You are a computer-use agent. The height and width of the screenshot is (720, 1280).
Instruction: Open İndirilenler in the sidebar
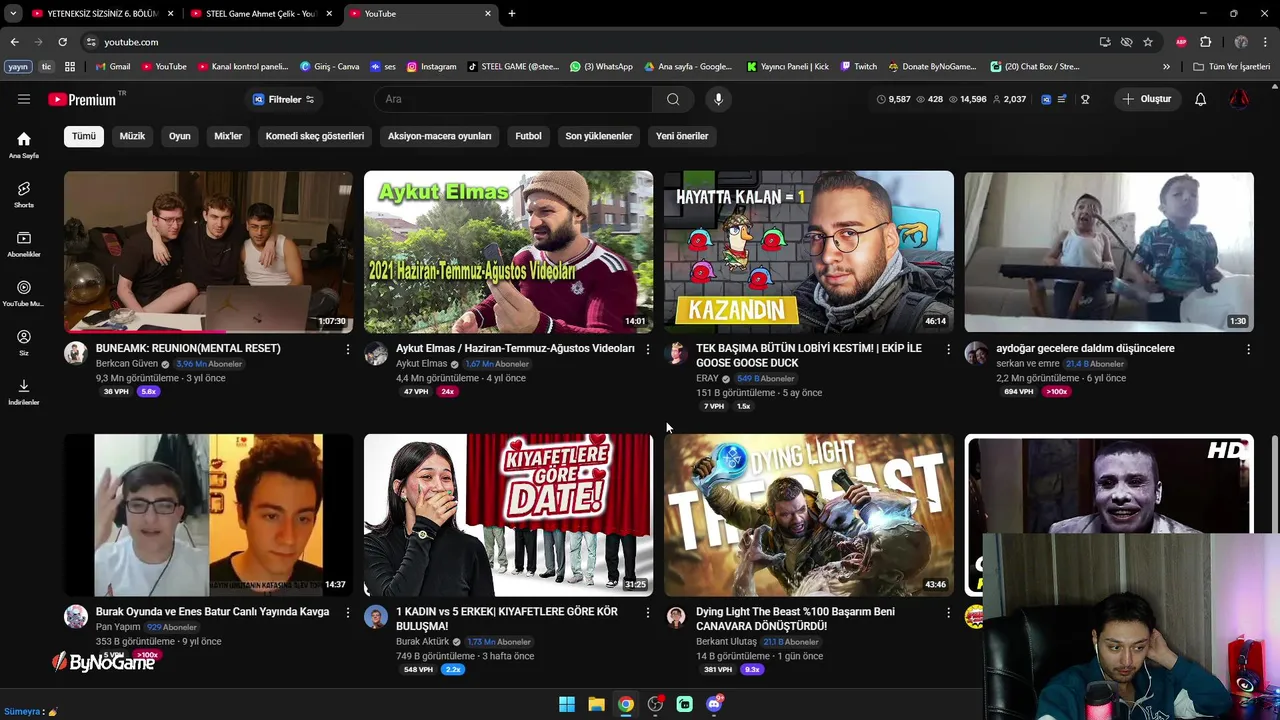(24, 392)
